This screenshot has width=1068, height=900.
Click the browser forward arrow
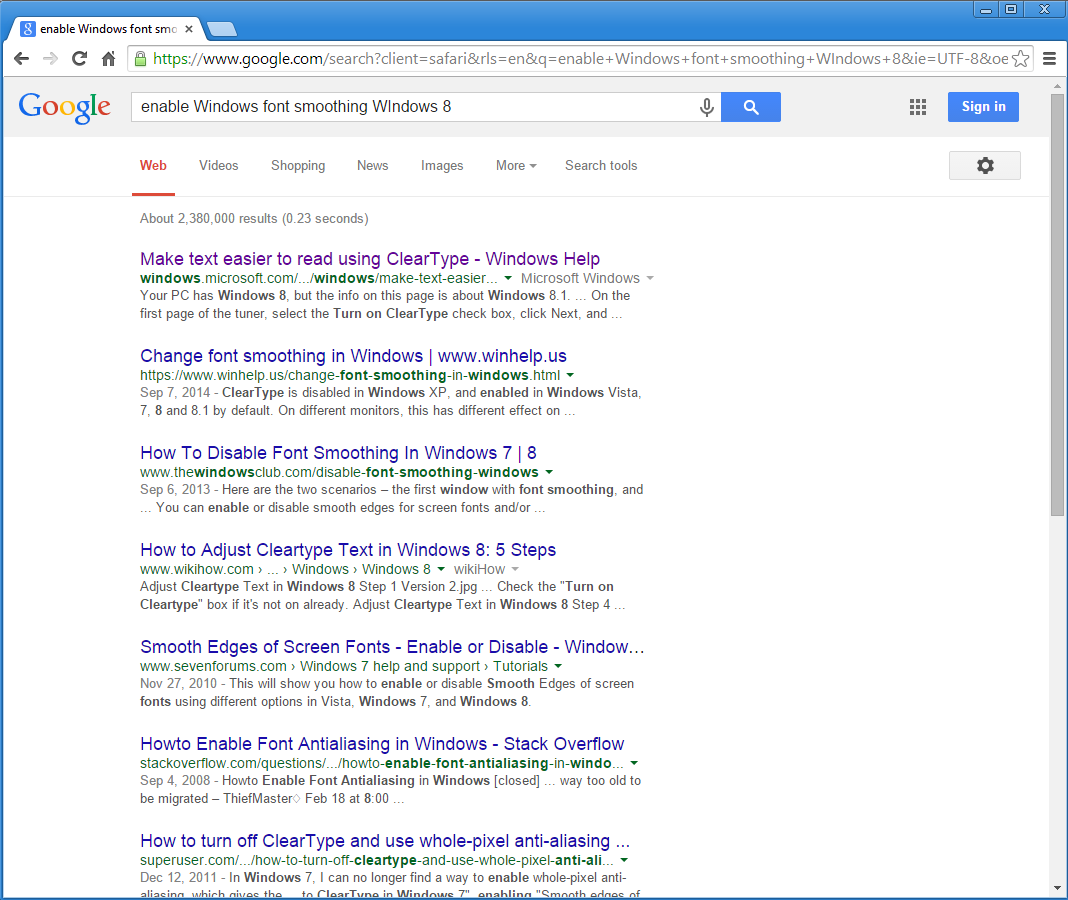tap(50, 59)
